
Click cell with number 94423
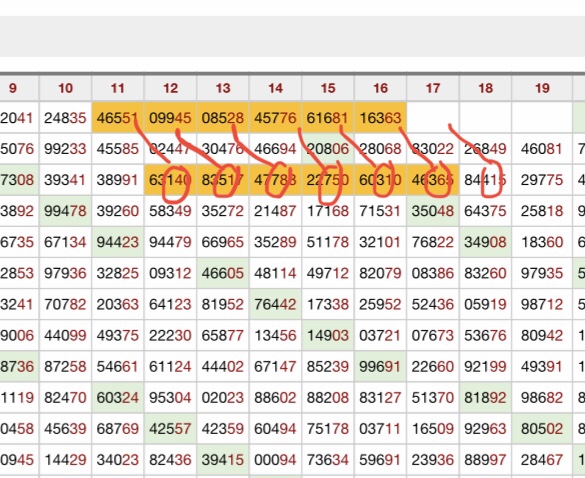click(x=118, y=242)
